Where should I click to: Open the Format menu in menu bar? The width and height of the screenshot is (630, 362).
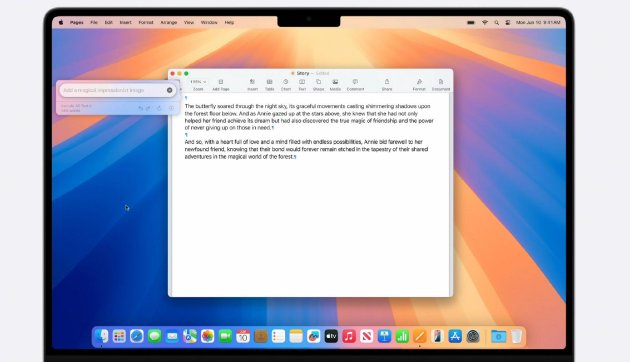coord(146,22)
